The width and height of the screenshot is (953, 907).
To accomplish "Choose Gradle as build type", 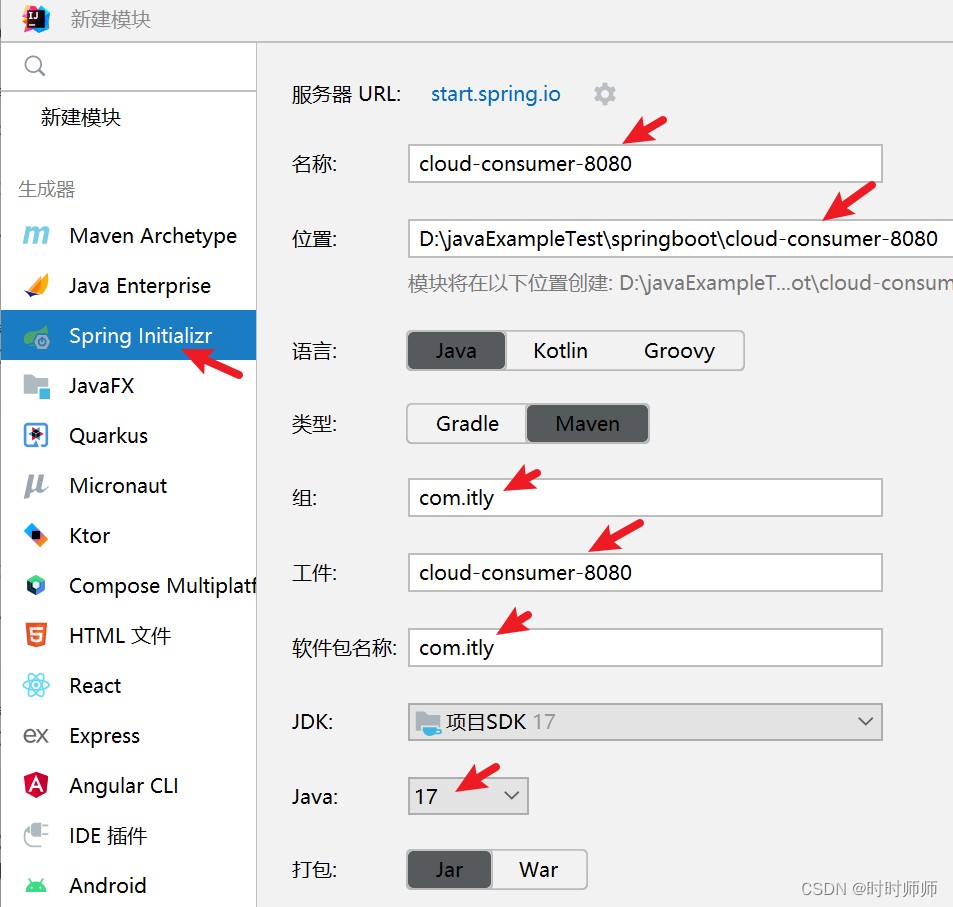I will 467,424.
